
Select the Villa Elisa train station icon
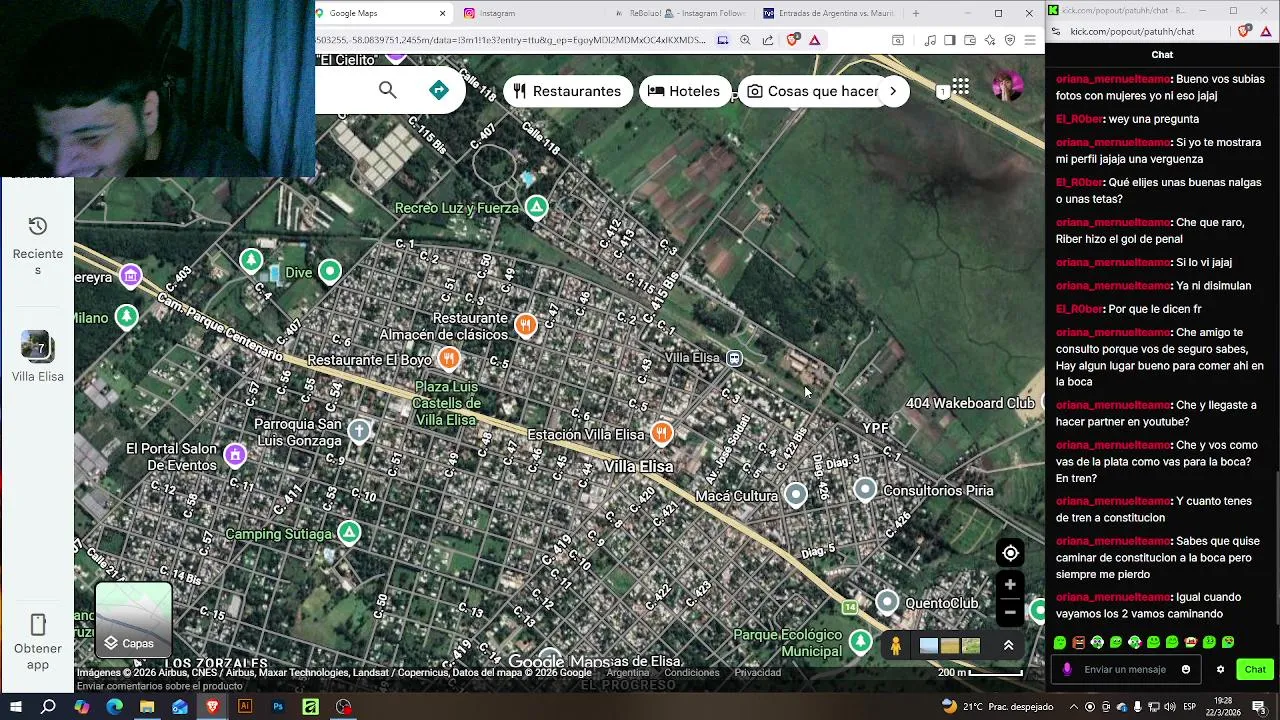pos(735,358)
